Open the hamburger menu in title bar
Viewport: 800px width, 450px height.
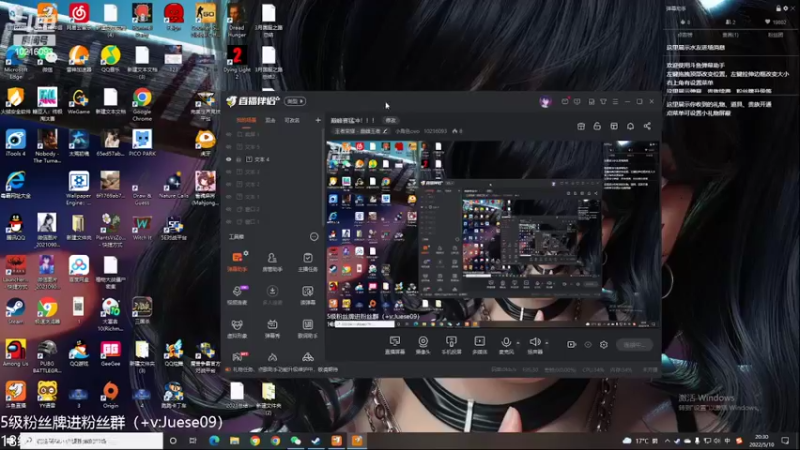pos(615,102)
